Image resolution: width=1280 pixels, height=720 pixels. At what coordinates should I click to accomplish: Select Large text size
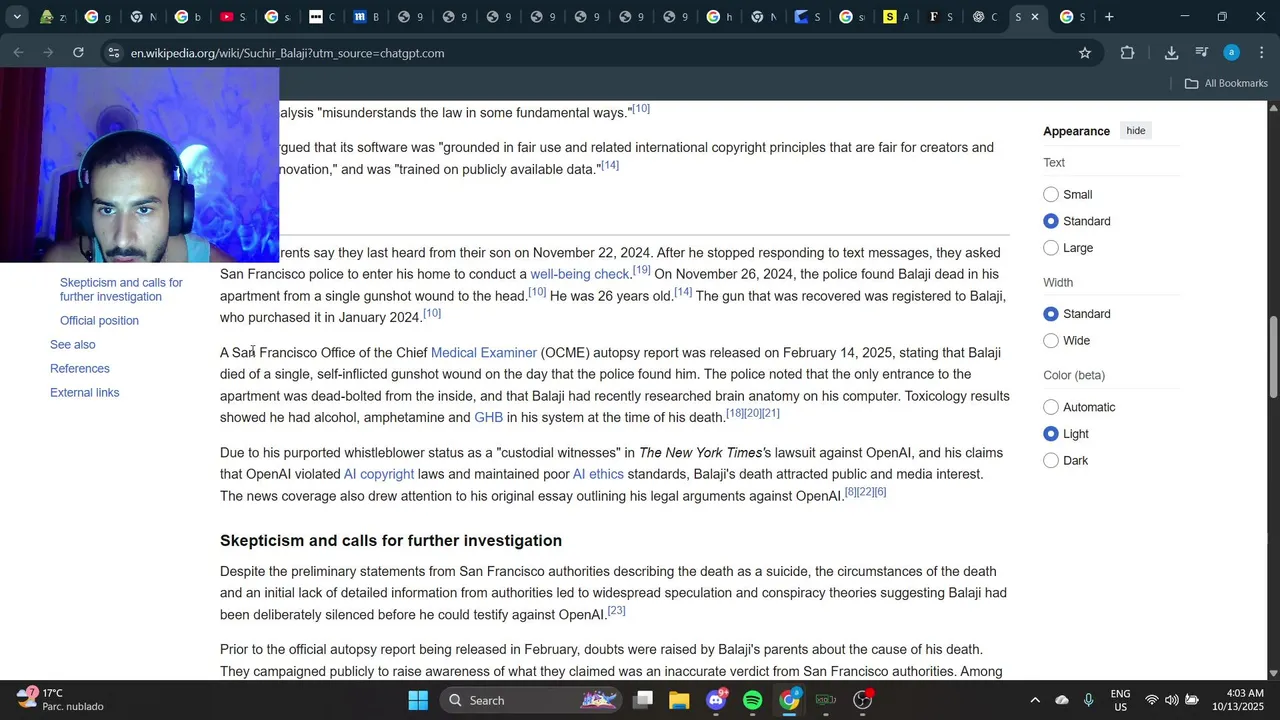(x=1051, y=248)
